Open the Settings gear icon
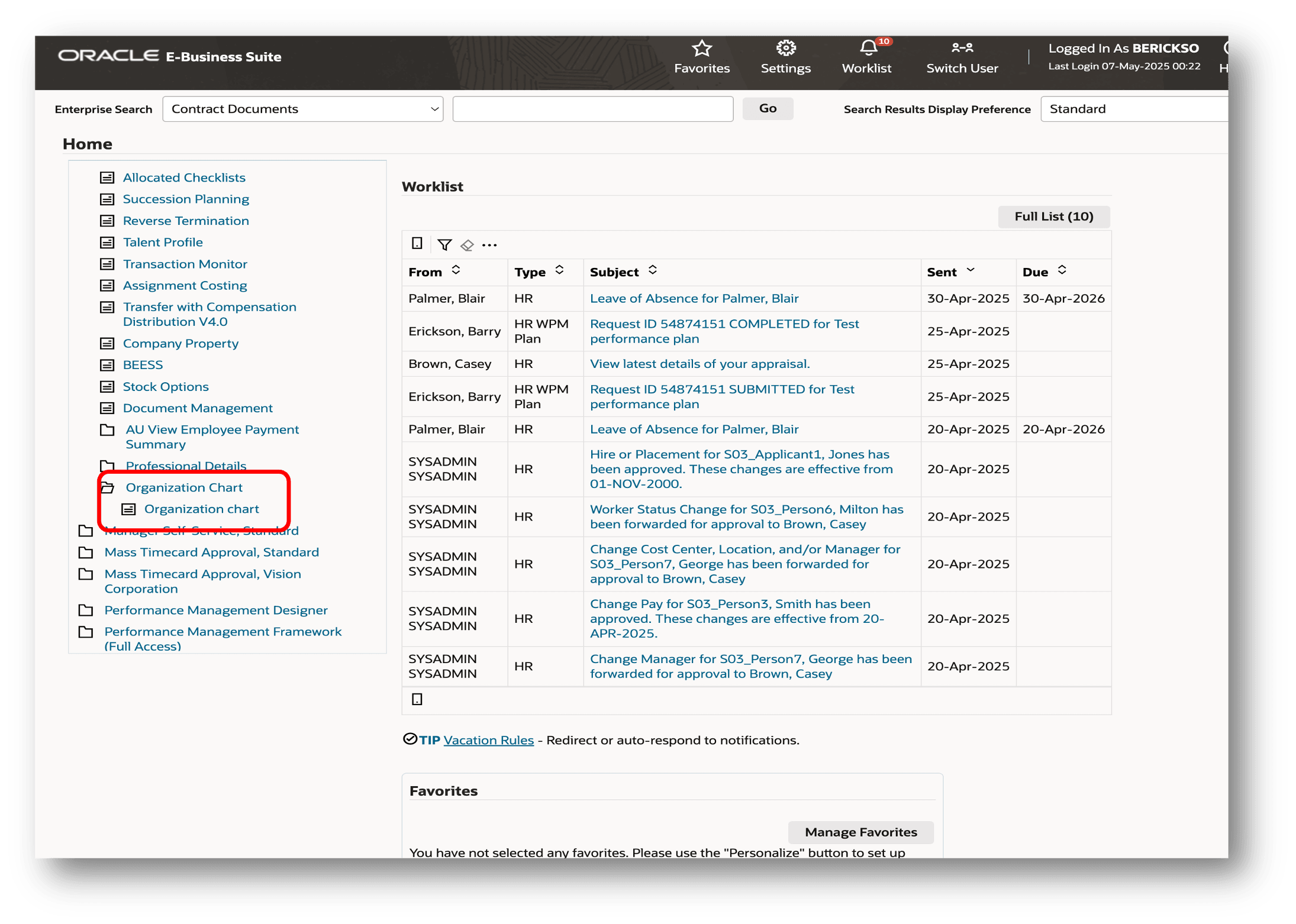Image resolution: width=1296 pixels, height=924 pixels. click(x=785, y=49)
